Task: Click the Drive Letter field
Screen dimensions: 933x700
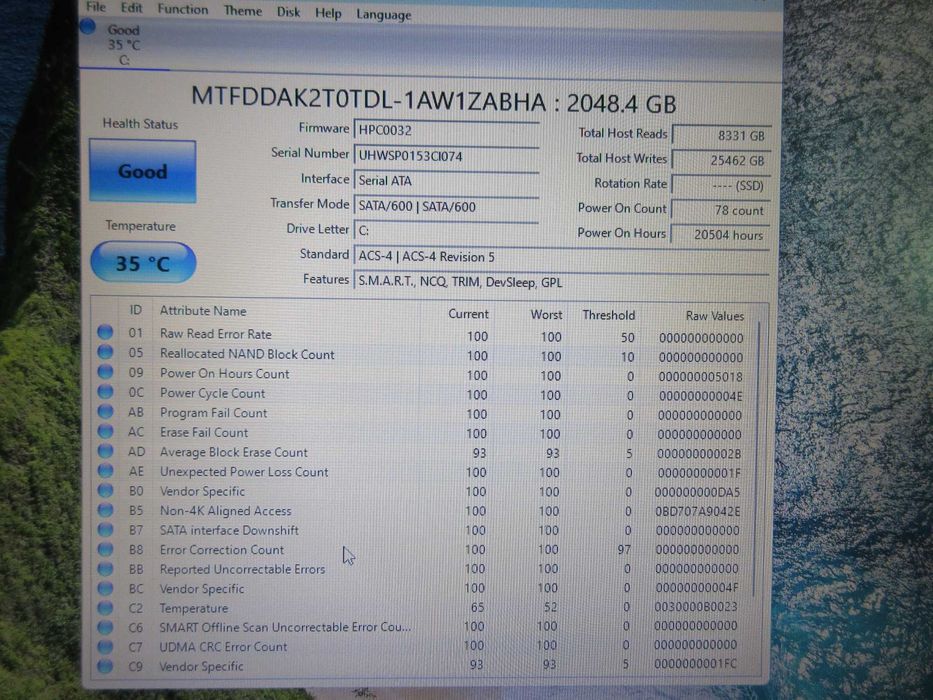Action: 446,231
